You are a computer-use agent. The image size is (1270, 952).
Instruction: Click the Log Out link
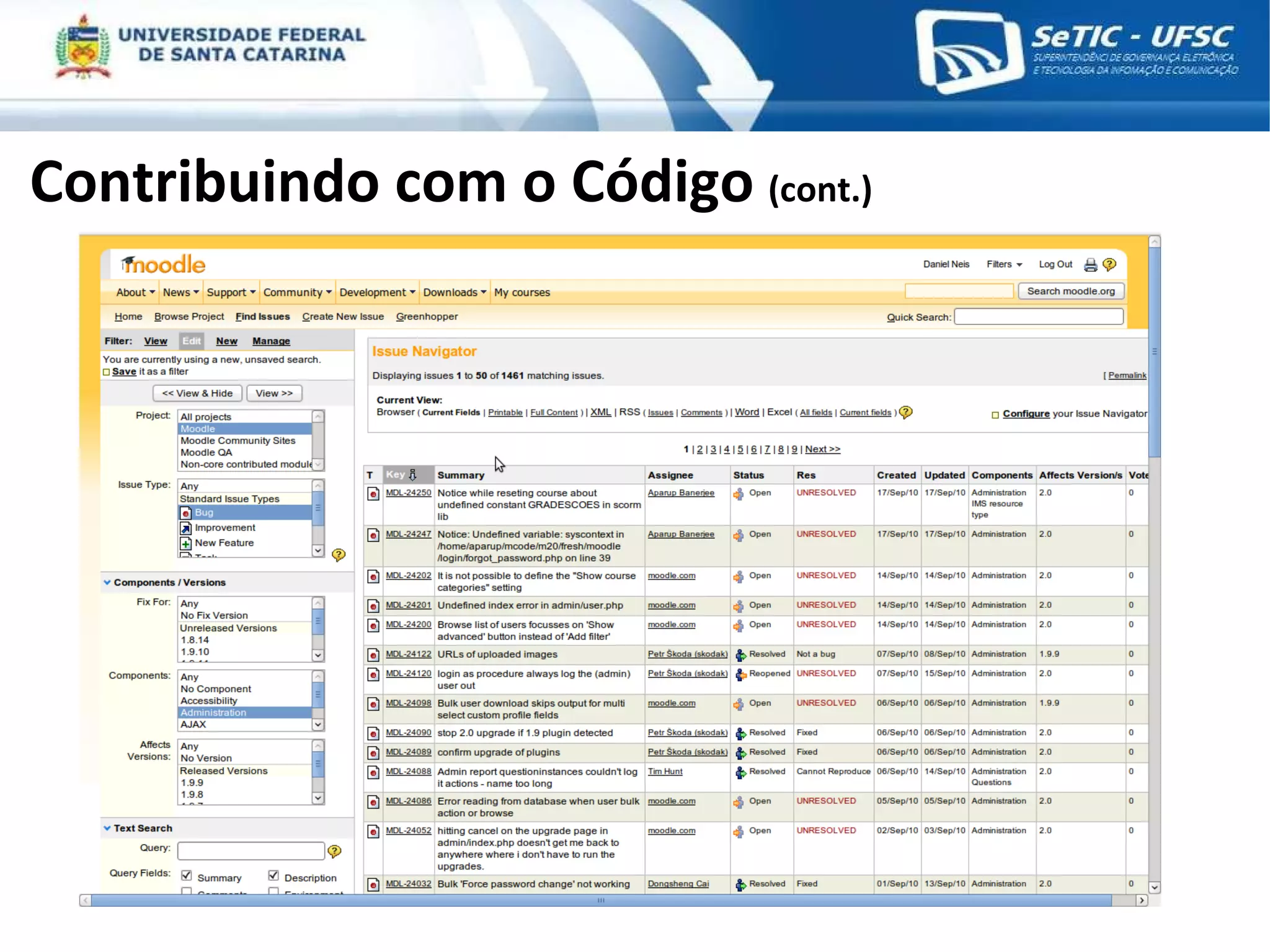(1055, 265)
